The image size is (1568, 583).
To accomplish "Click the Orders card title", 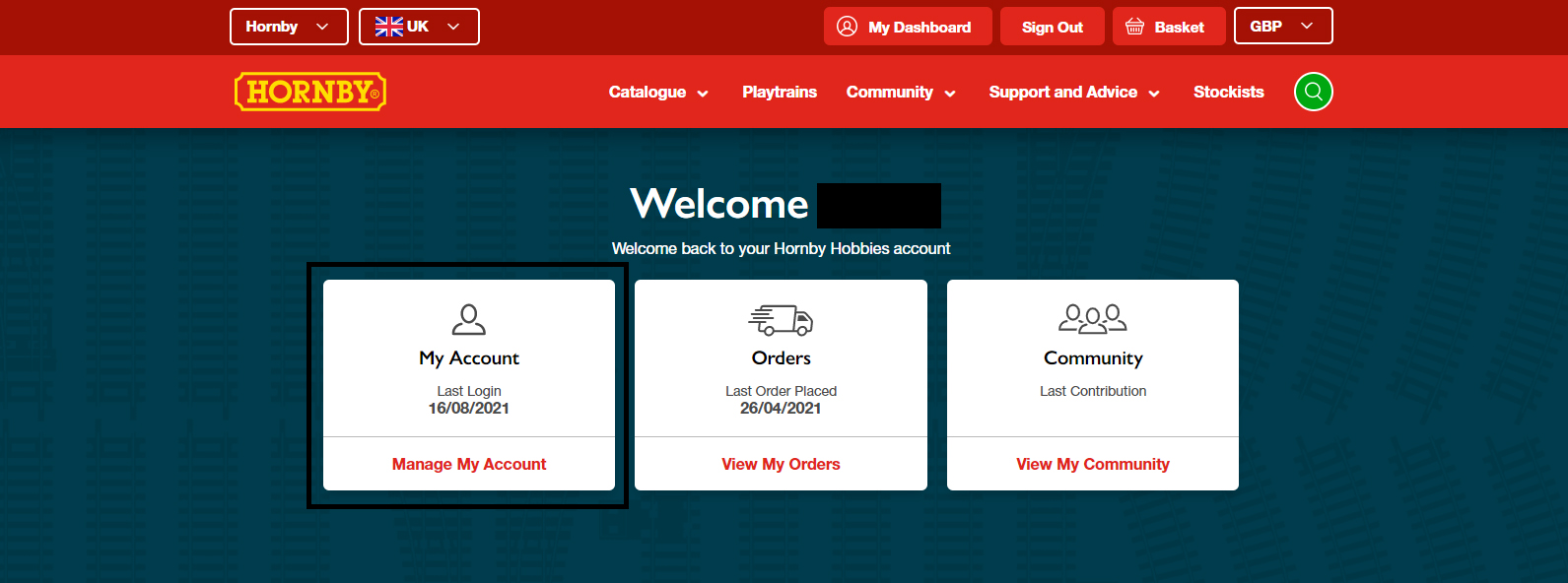I will pos(781,358).
